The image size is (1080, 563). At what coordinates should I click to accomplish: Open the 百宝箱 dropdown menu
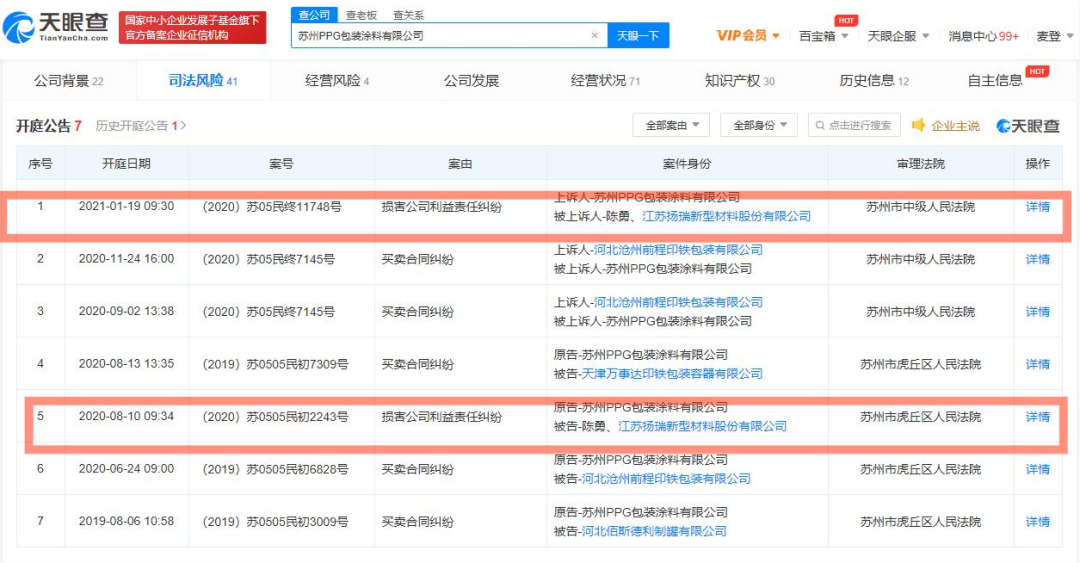click(823, 36)
